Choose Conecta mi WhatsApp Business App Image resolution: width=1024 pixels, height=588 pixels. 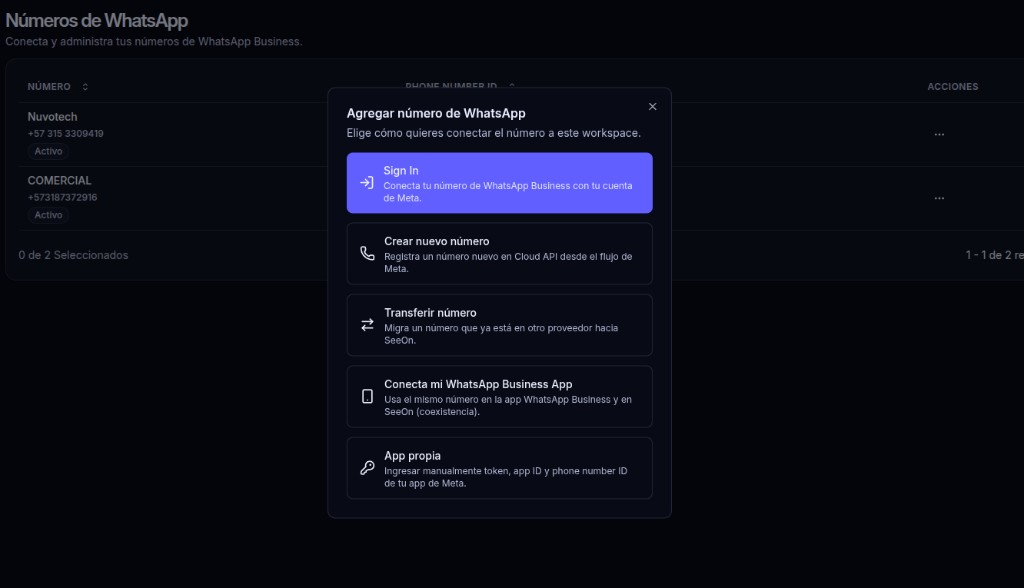499,397
